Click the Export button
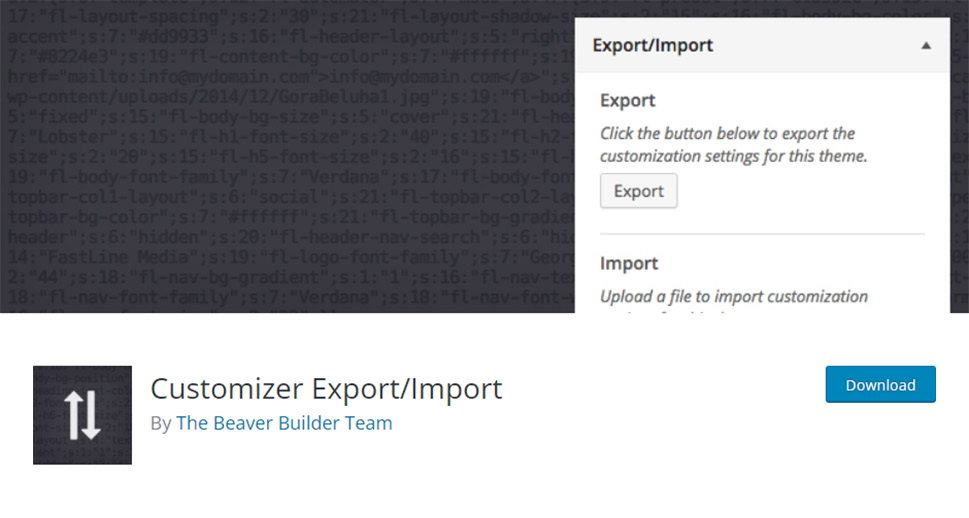Screen dimensions: 969x518 click(x=638, y=191)
